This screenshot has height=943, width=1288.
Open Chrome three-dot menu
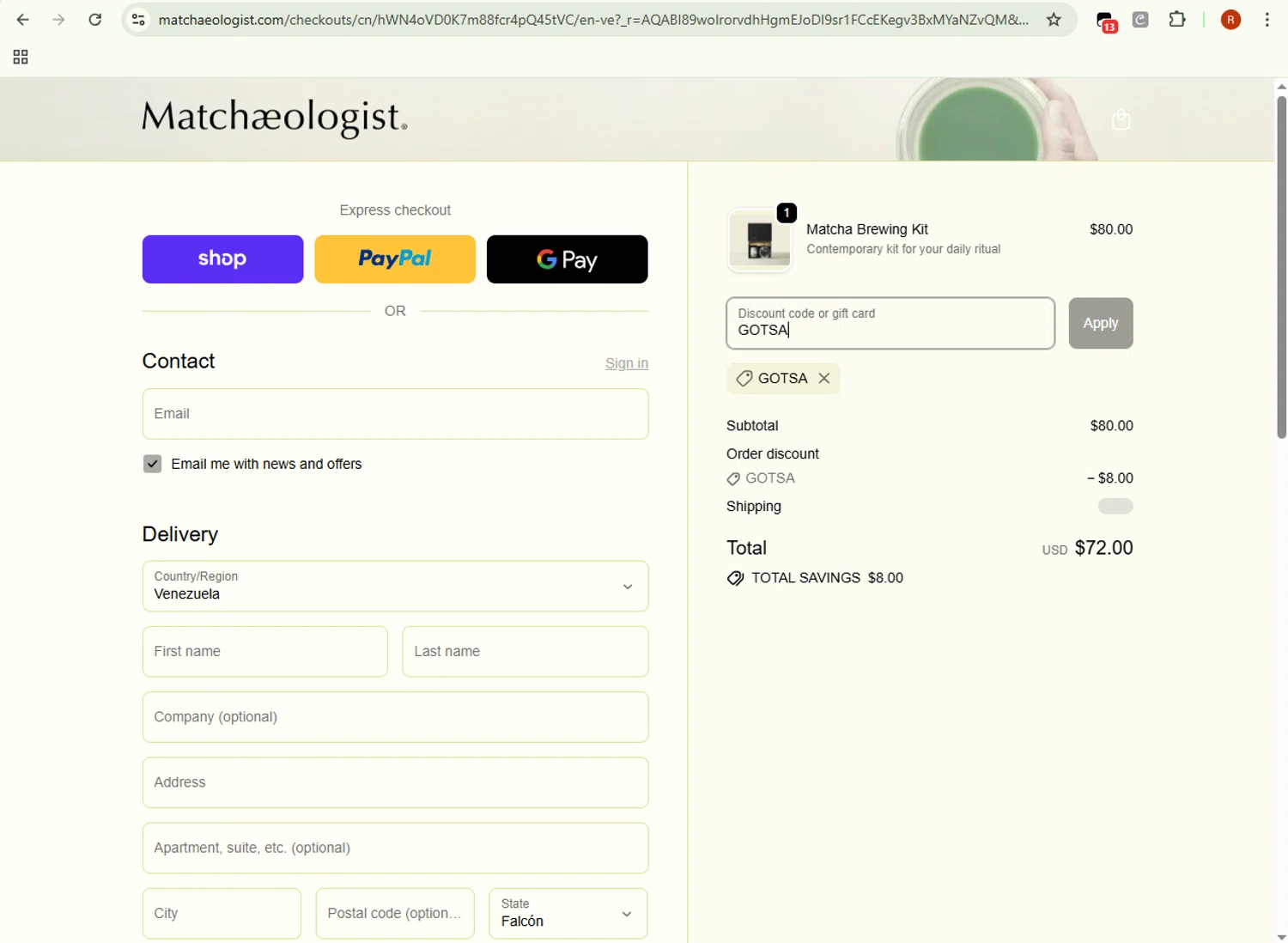1267,20
